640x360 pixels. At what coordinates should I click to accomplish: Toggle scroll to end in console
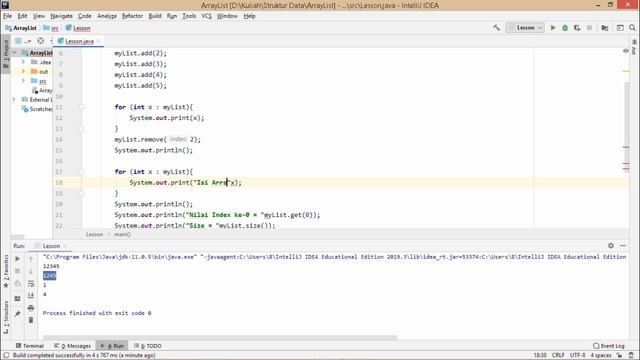click(x=31, y=296)
